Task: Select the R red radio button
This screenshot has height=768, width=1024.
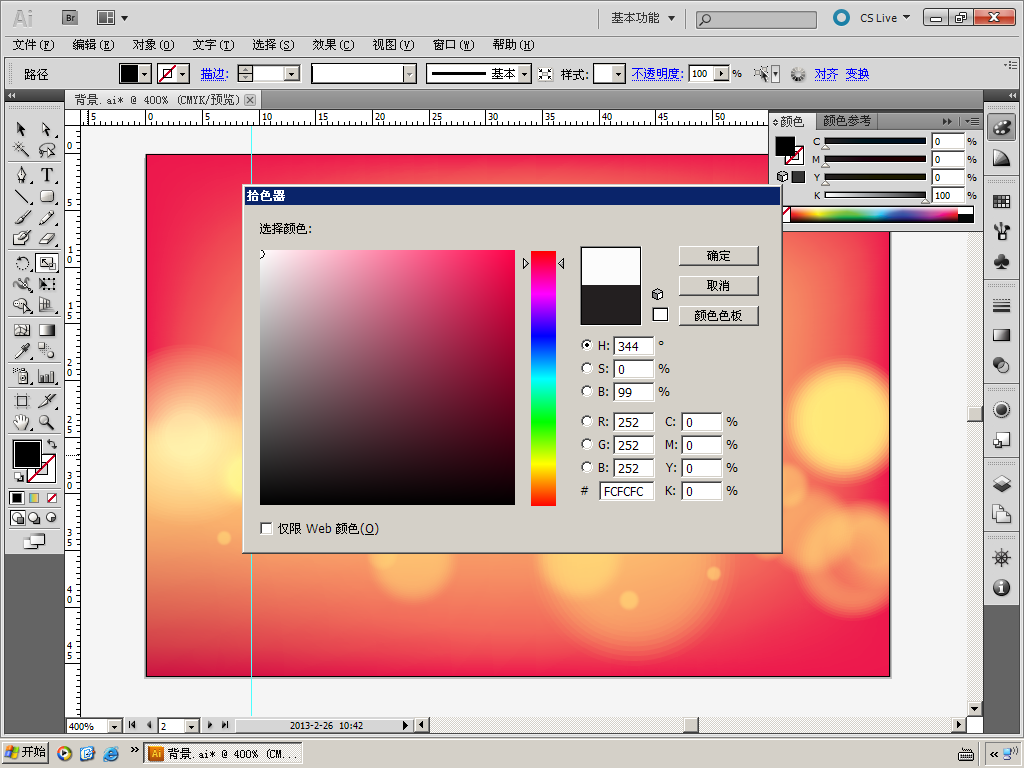Action: pyautogui.click(x=587, y=422)
